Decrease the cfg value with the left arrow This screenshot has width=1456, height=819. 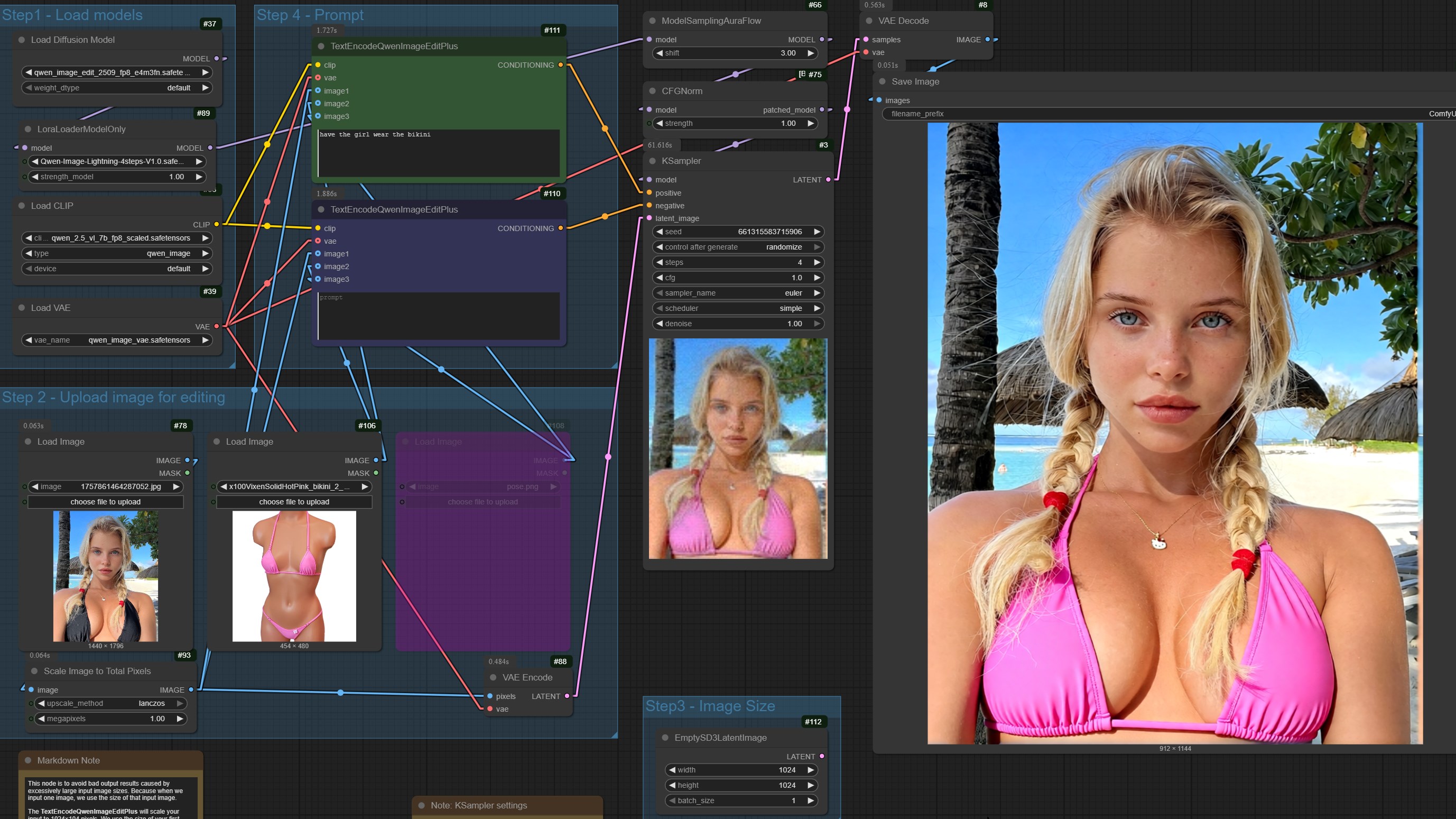coord(660,278)
